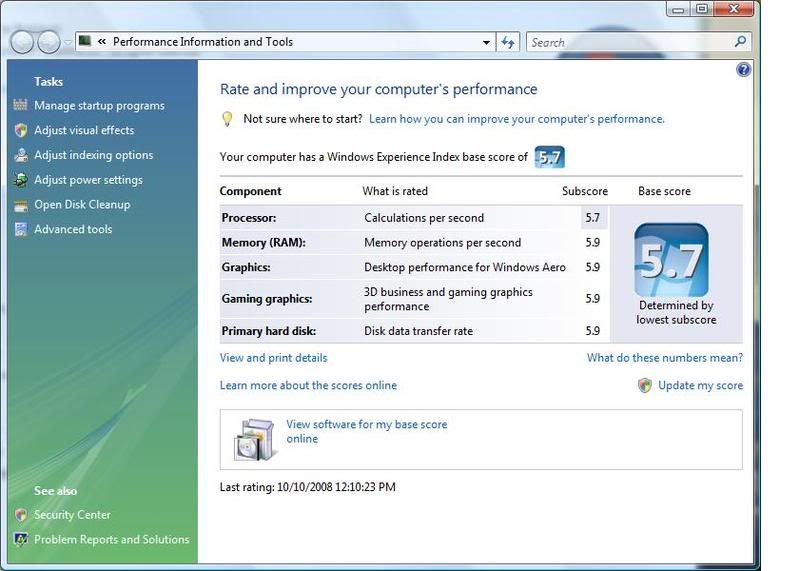Click the Last rating date text
Image resolution: width=799 pixels, height=571 pixels.
[308, 487]
